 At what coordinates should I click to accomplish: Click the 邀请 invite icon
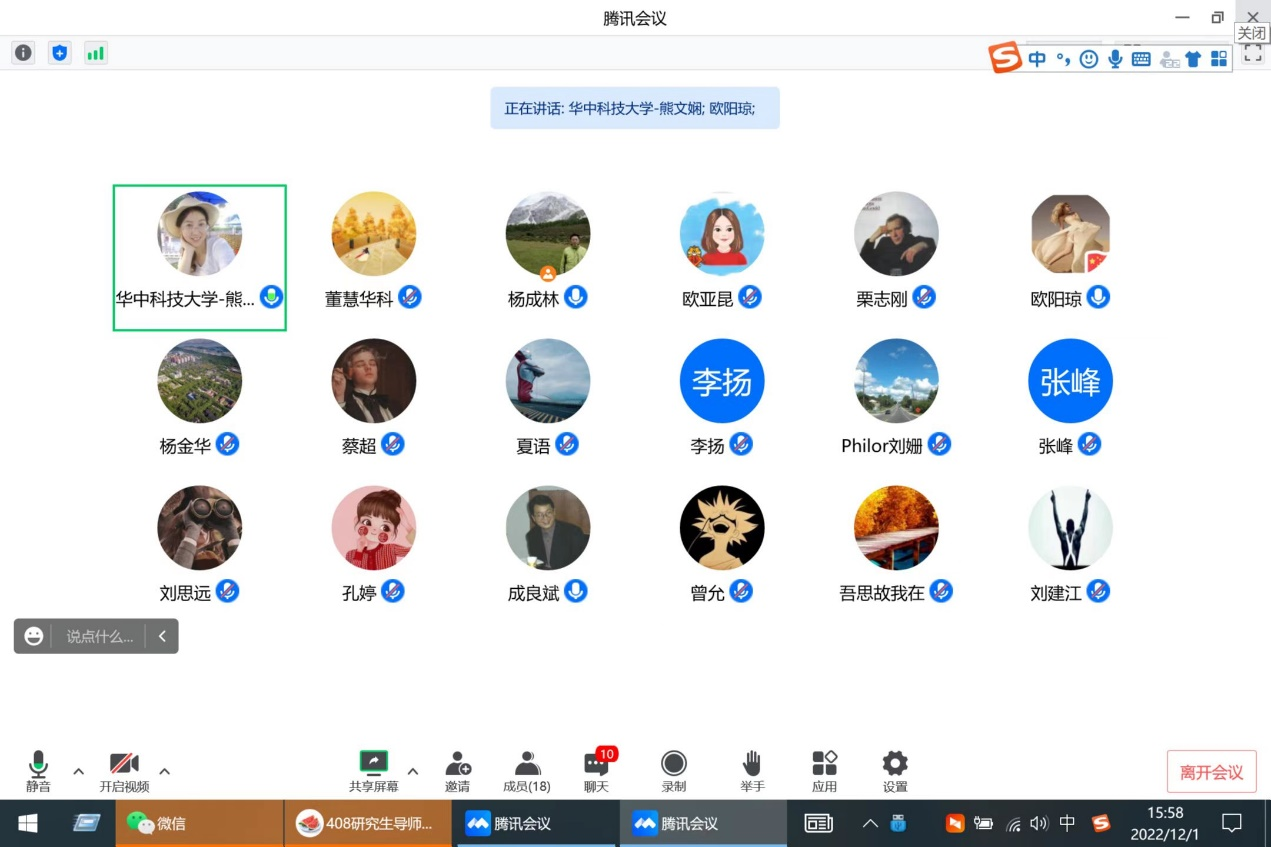(x=458, y=771)
